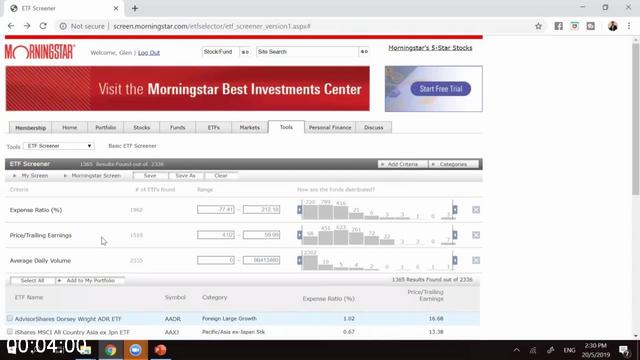This screenshot has width=640, height=360.
Task: Sort by the Expense Ratio (%) column
Action: click(329, 299)
